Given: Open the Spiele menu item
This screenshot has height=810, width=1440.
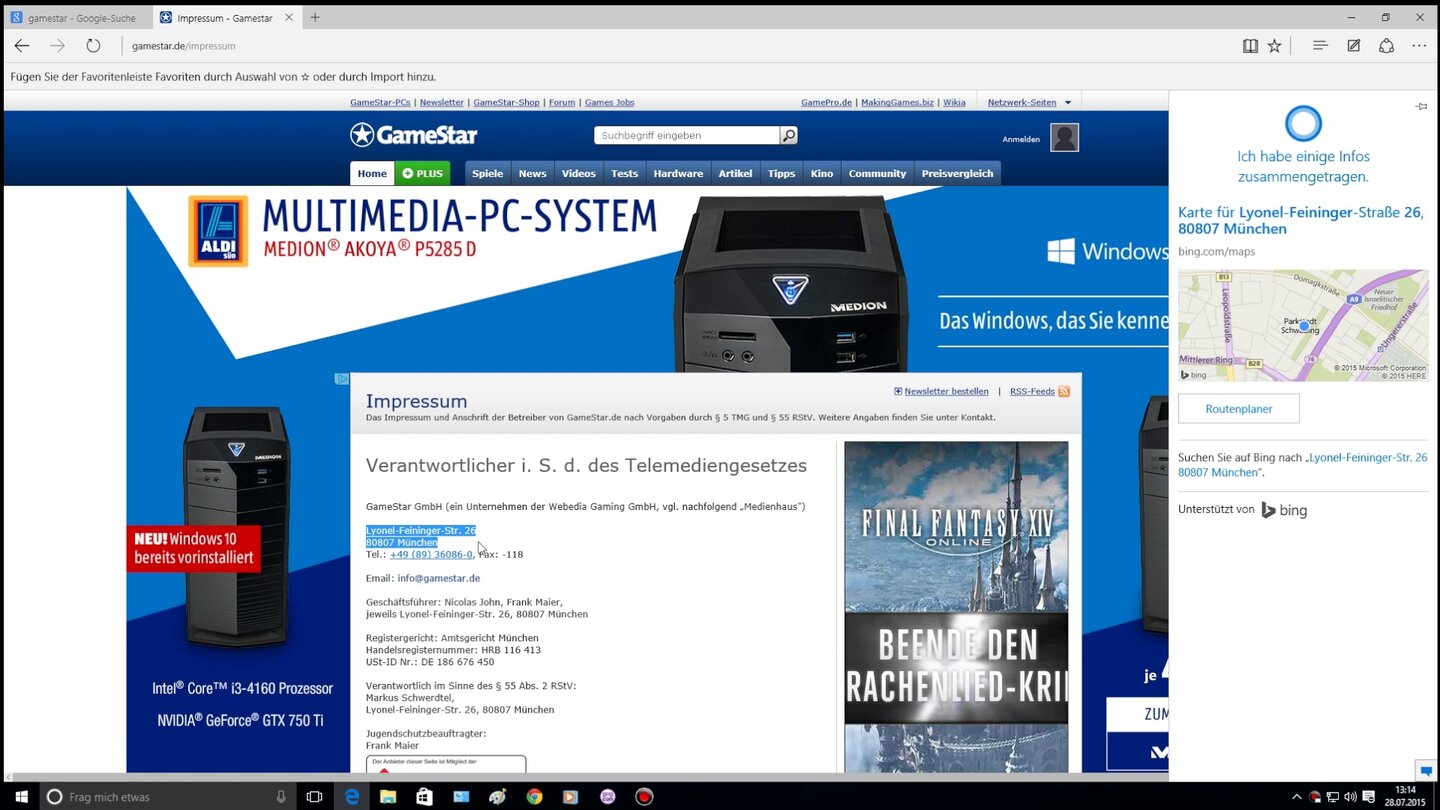Looking at the screenshot, I should pyautogui.click(x=488, y=173).
